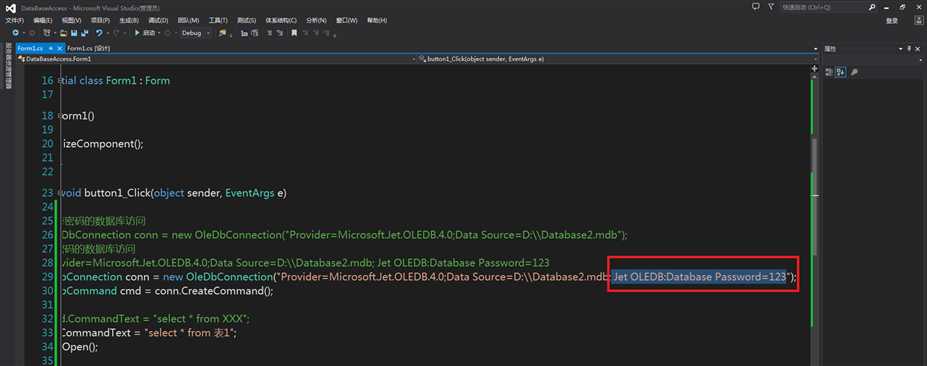927x366 pixels.
Task: Select the categorized view icon in Properties
Action: (829, 72)
